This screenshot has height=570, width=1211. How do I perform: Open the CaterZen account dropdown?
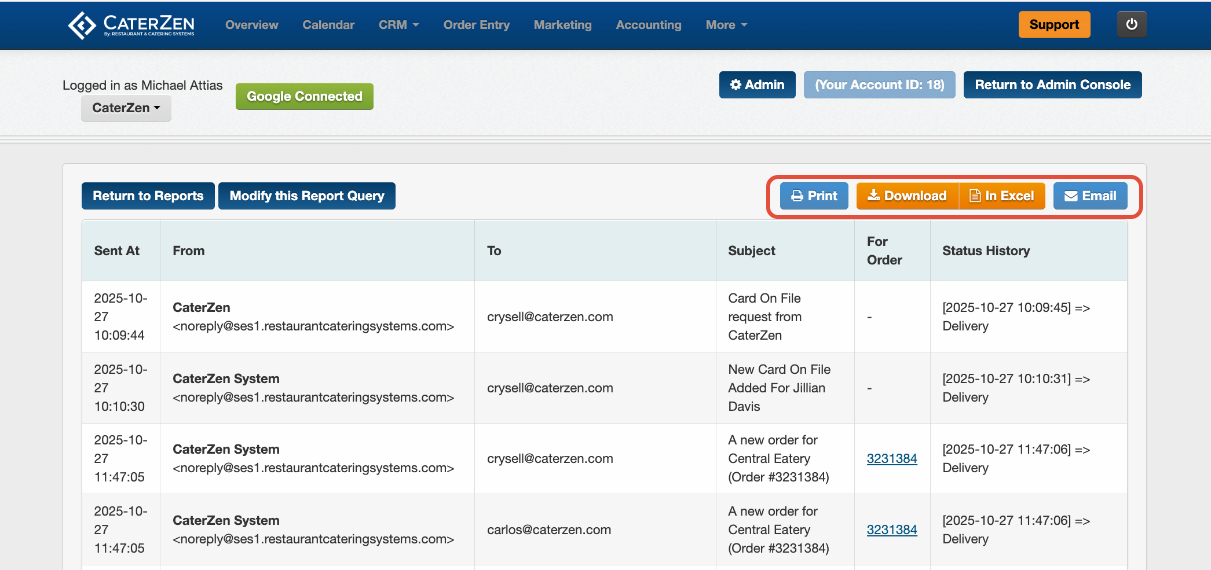click(126, 108)
